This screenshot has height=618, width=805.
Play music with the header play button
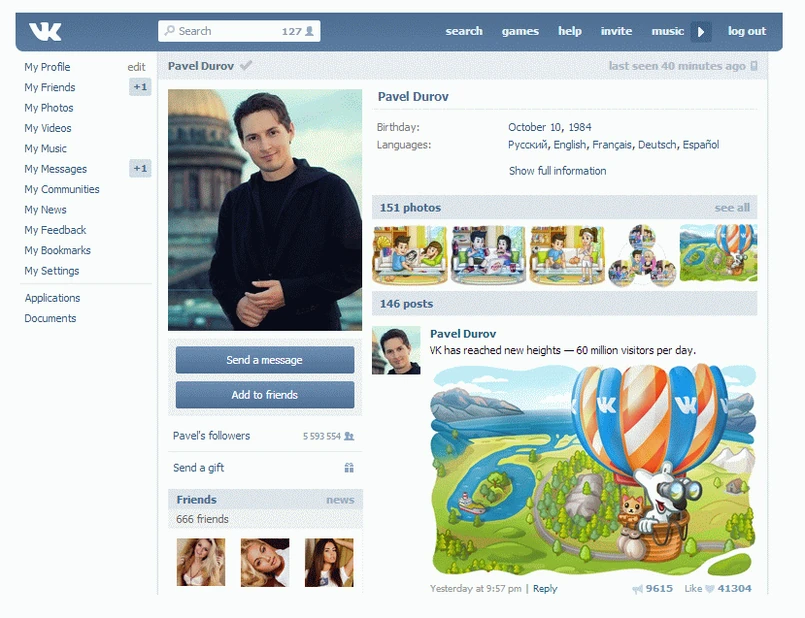701,32
